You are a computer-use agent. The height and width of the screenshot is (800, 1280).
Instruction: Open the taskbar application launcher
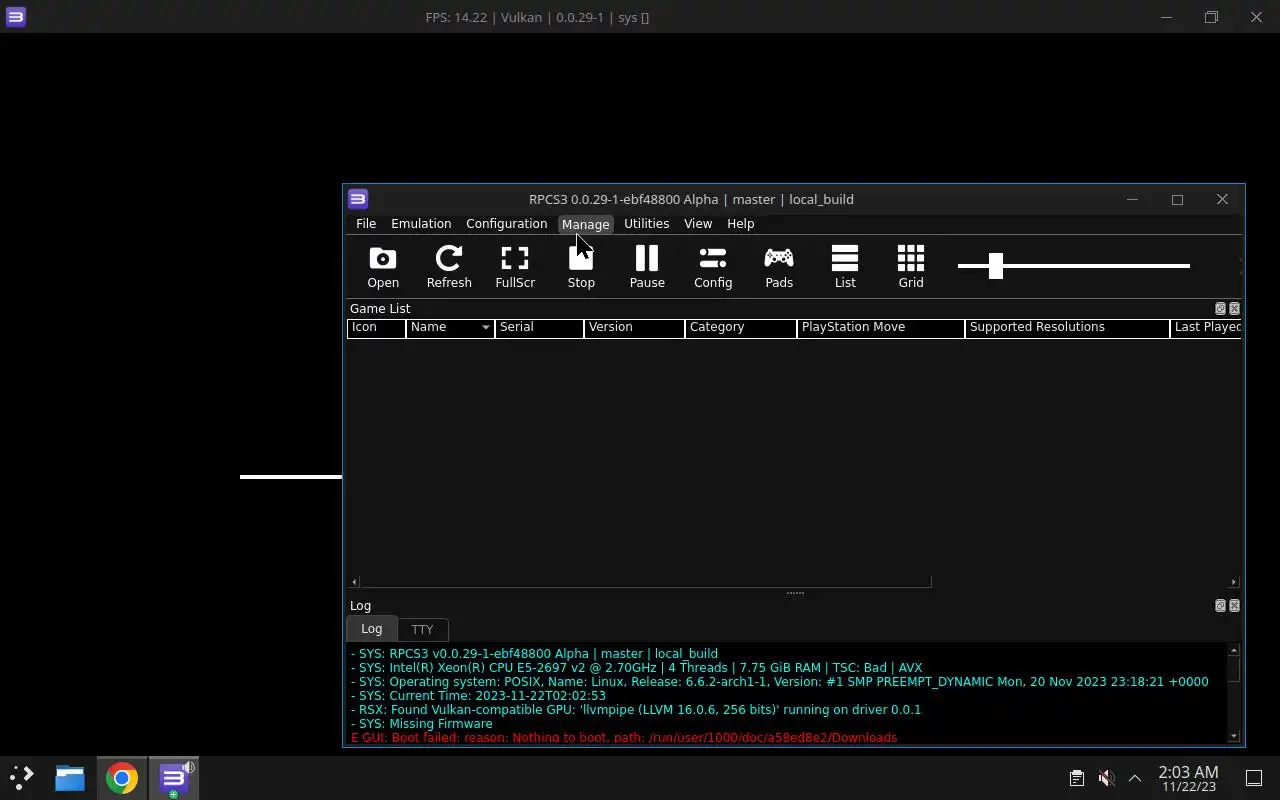(22, 777)
